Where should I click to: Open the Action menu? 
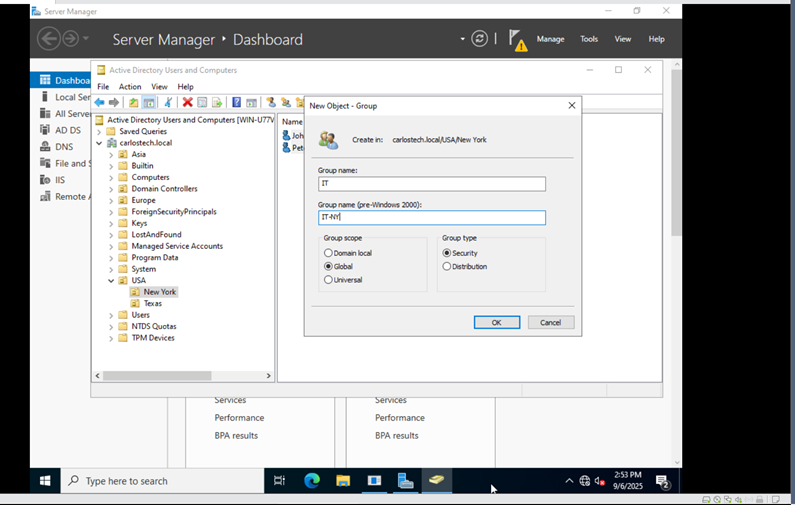click(x=130, y=87)
